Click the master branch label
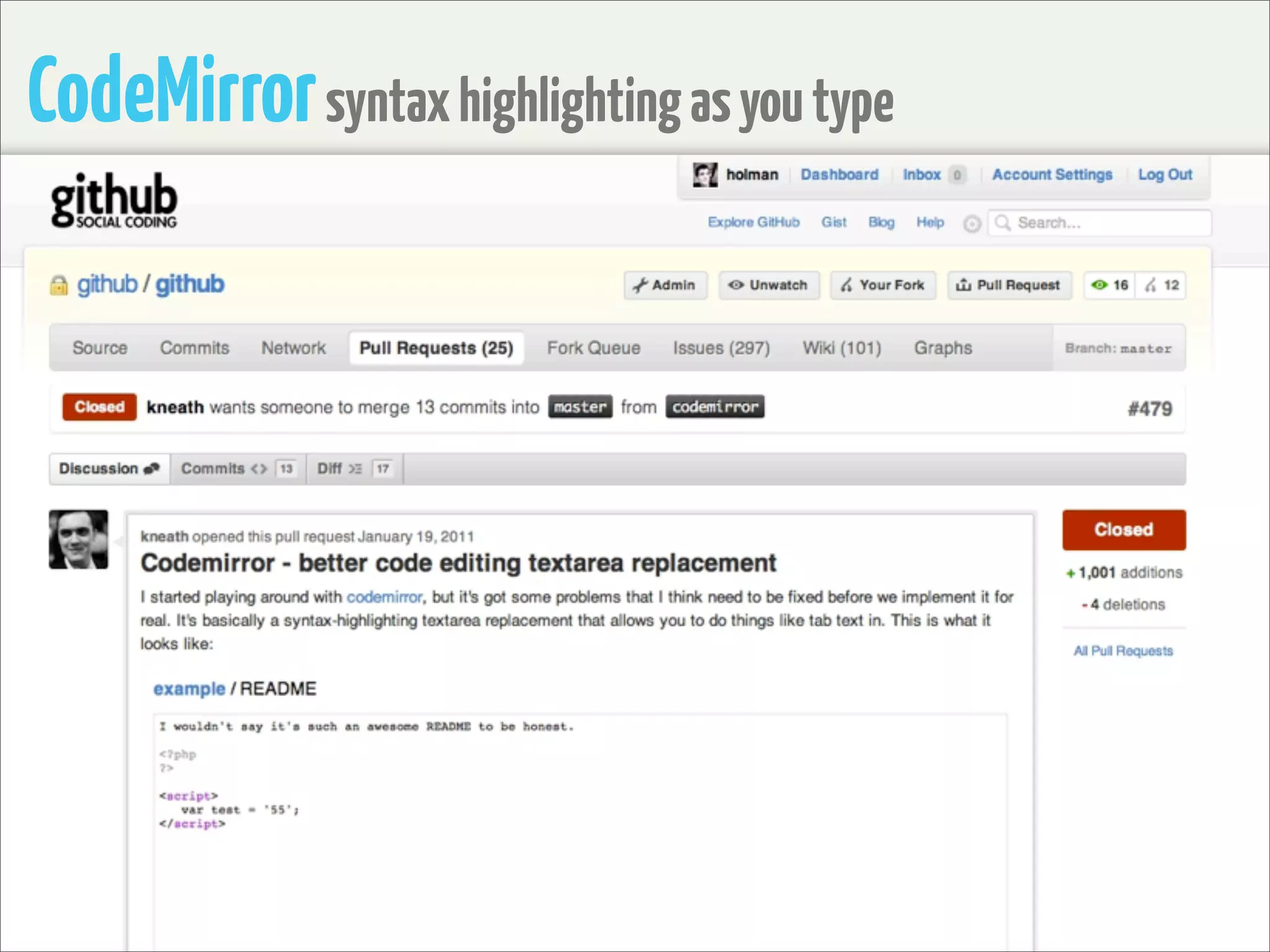Screen dimensions: 1270x952 point(580,407)
